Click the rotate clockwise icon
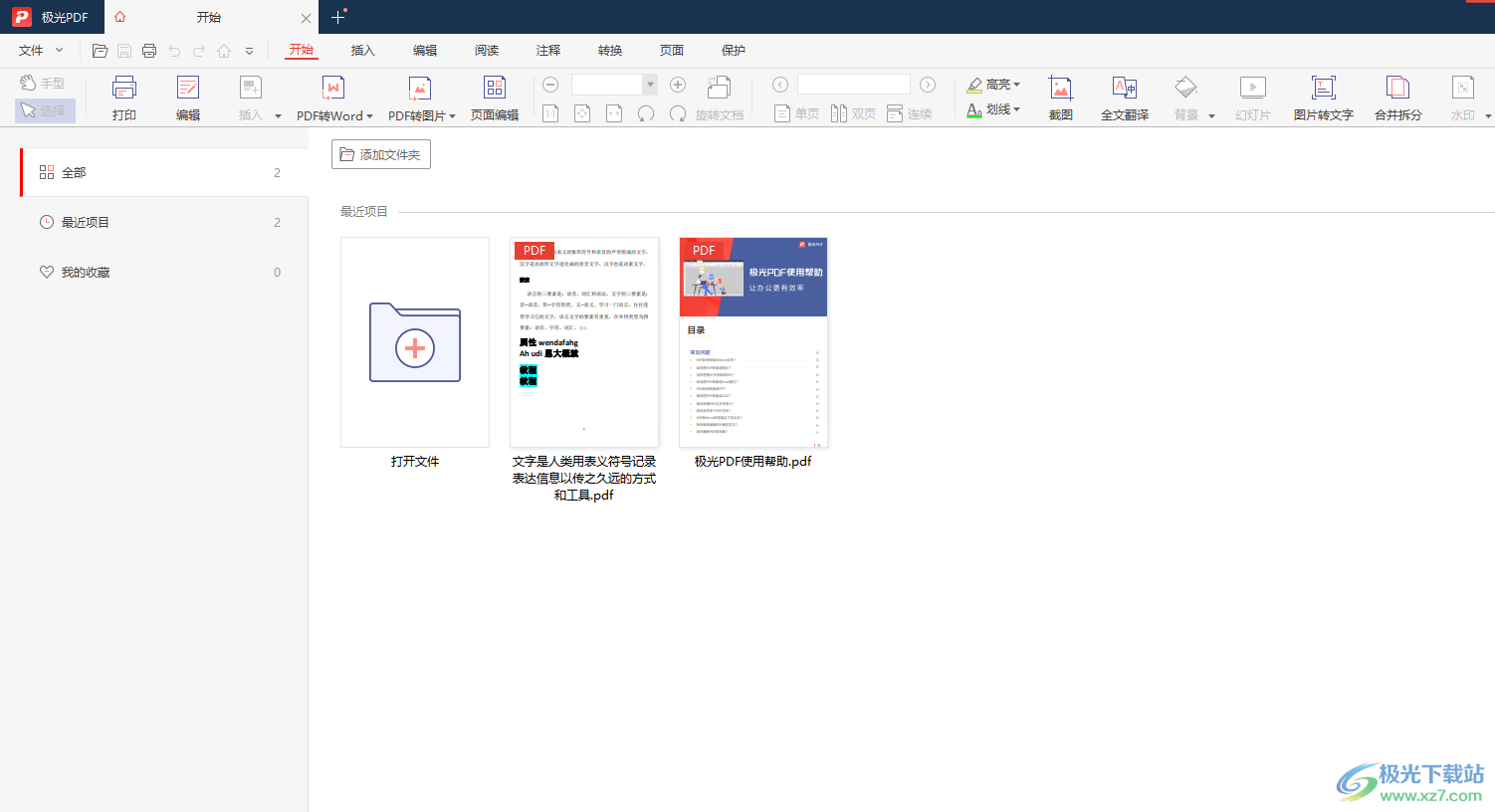1495x812 pixels. 678,113
